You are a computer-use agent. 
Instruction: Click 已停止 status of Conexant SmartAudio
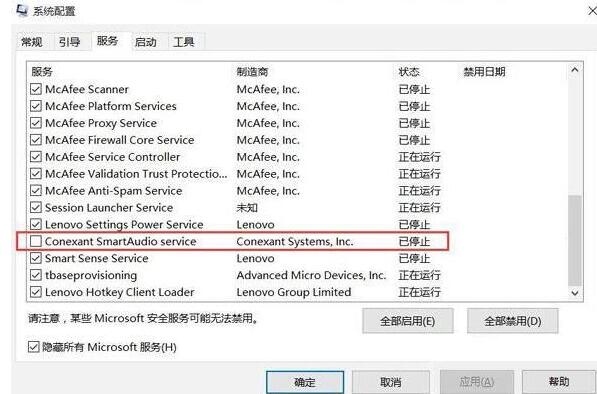(414, 241)
